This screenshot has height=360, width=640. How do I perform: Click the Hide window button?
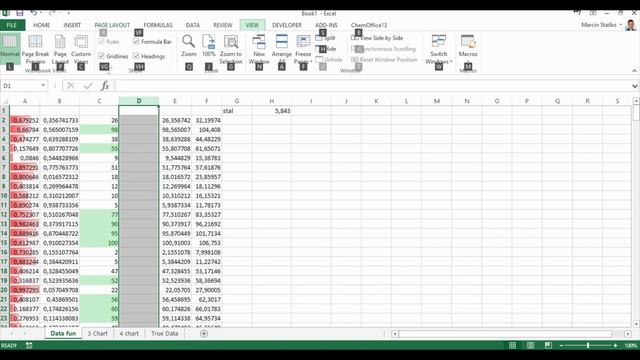[x=326, y=49]
